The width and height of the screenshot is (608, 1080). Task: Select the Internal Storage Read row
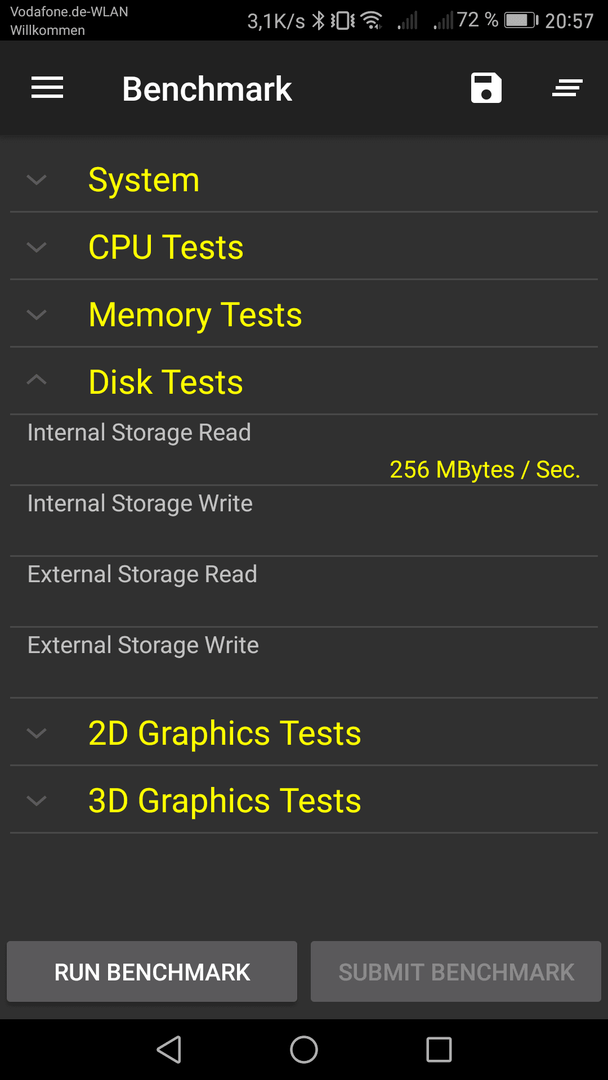pos(304,450)
